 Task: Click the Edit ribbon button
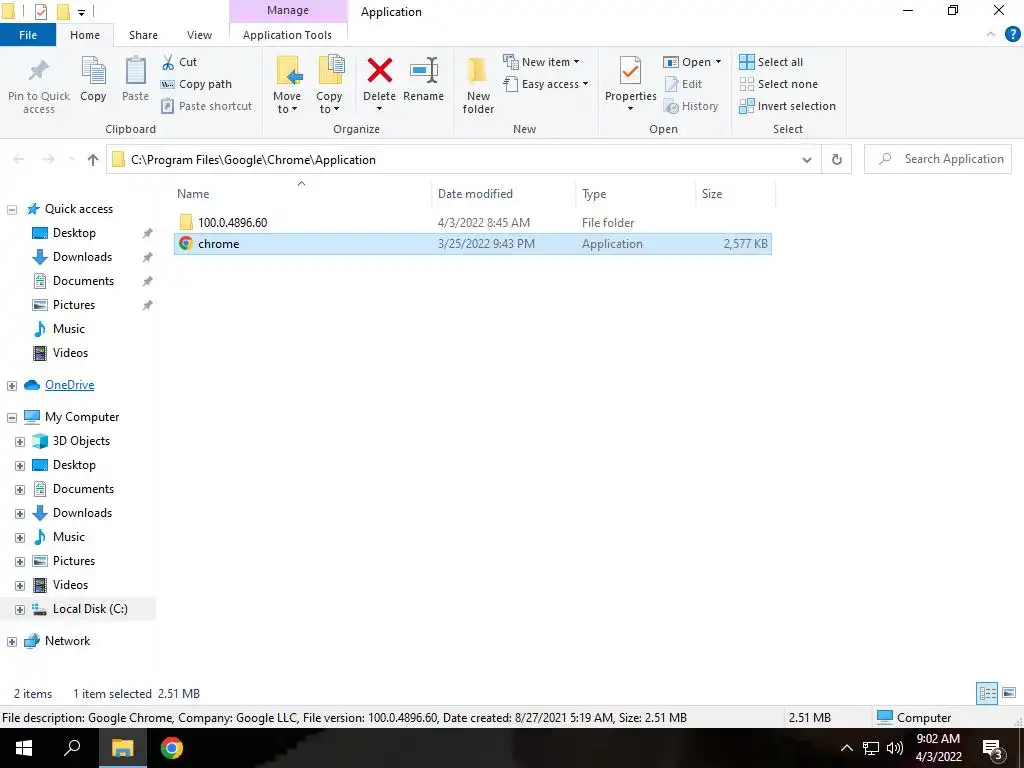(683, 84)
